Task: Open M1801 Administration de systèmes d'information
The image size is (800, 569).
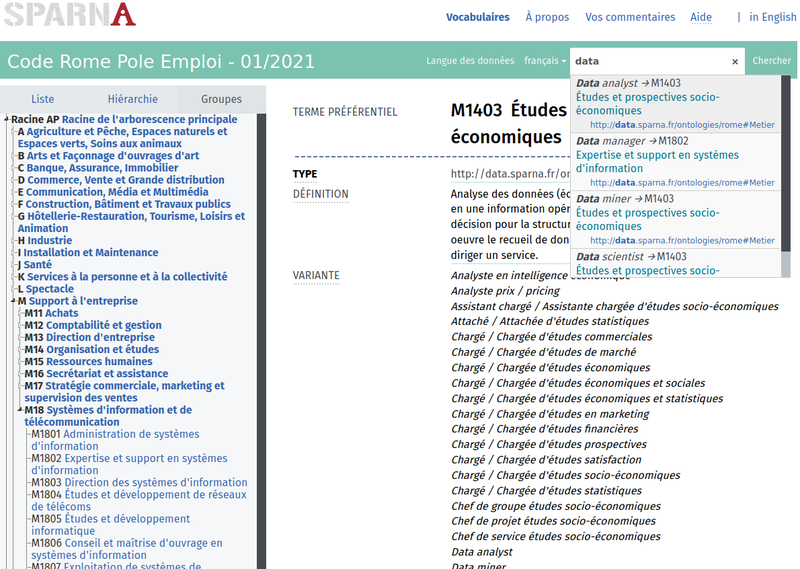Action: 115,440
